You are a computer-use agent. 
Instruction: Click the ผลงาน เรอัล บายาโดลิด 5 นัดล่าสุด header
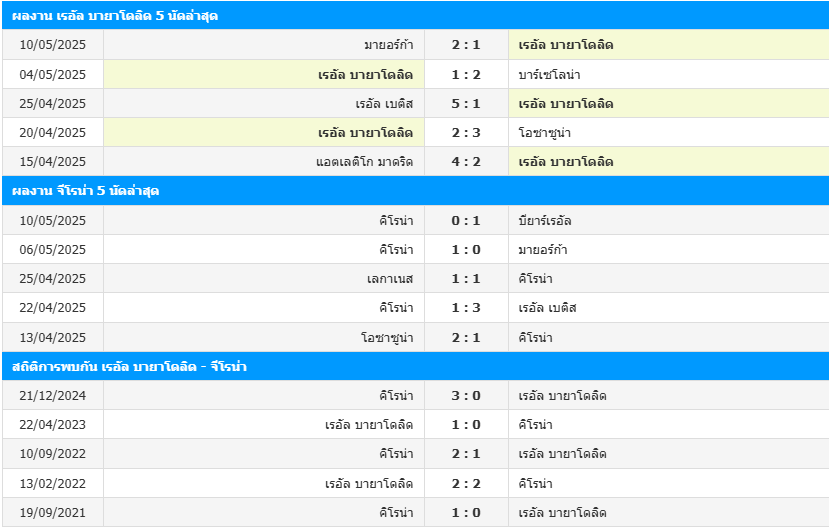click(115, 16)
